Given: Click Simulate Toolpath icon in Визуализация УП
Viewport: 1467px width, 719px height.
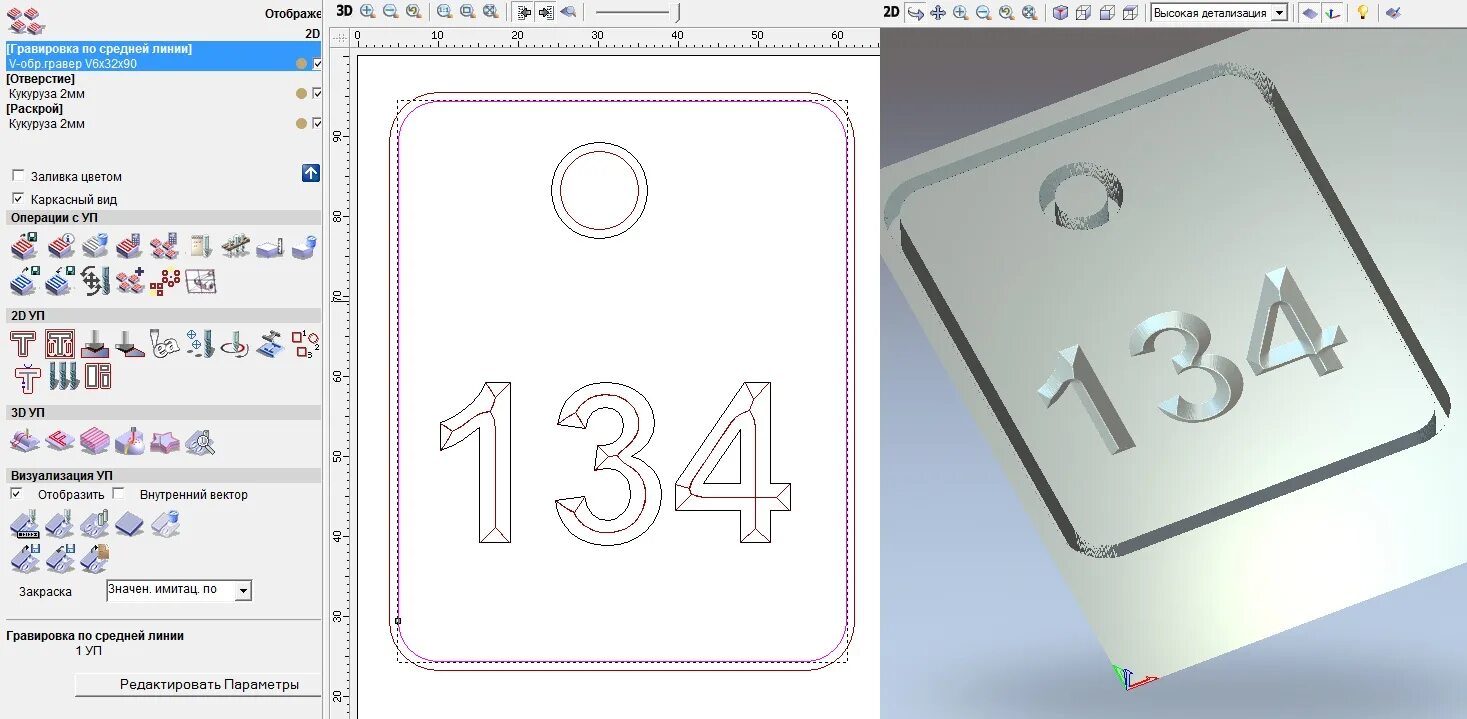Looking at the screenshot, I should click(24, 523).
